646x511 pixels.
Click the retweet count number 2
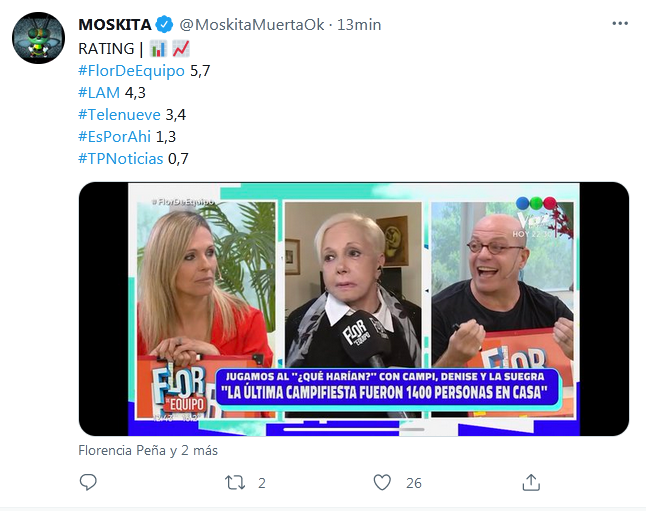point(262,483)
